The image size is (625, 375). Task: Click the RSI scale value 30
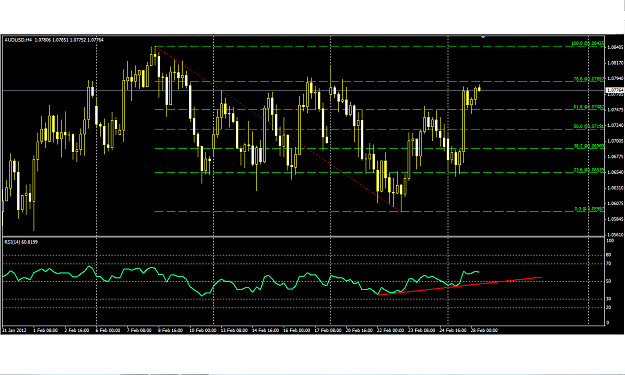click(609, 299)
